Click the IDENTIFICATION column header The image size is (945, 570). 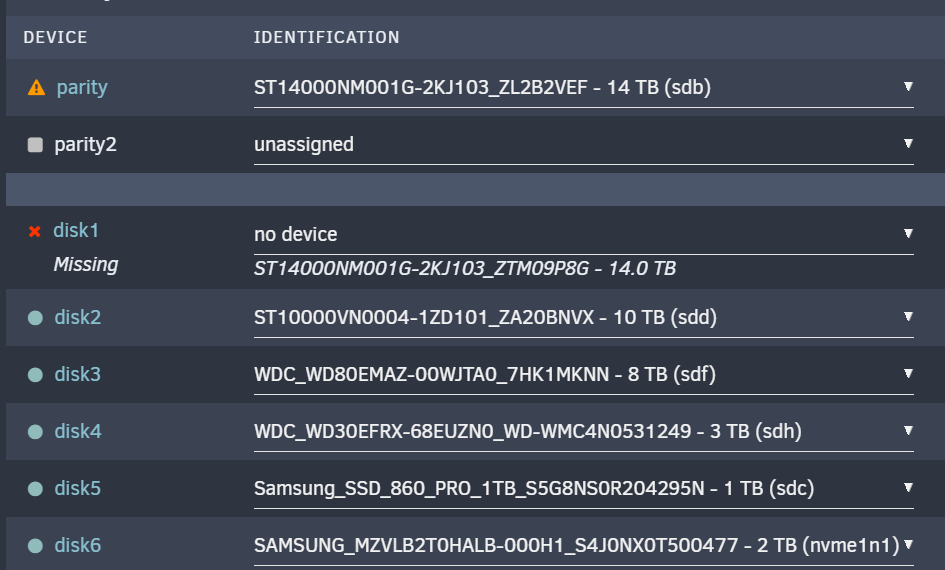coord(326,37)
